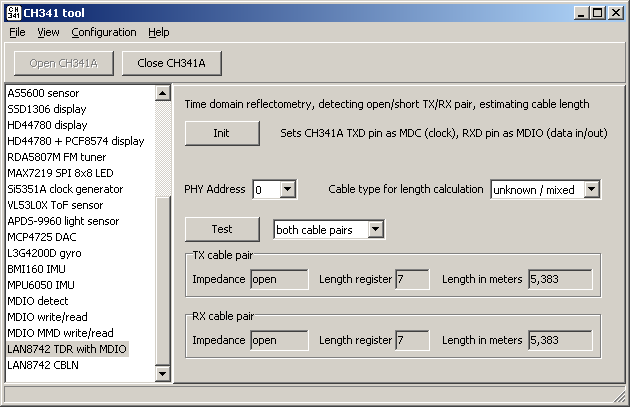Click RX cable pair Impedance field

pyautogui.click(x=279, y=340)
